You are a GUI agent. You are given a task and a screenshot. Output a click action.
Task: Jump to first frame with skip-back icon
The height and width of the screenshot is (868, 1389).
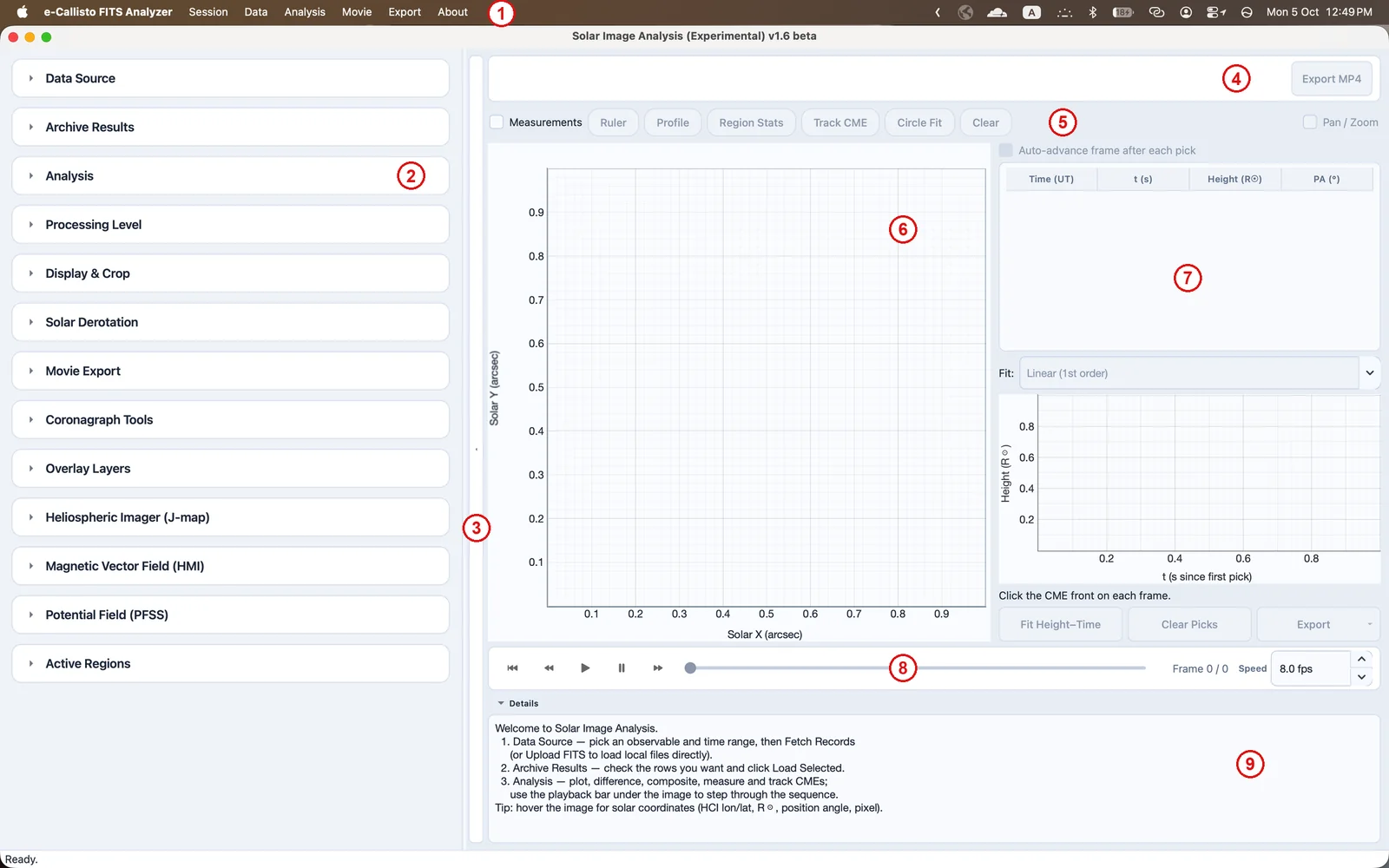pos(512,668)
